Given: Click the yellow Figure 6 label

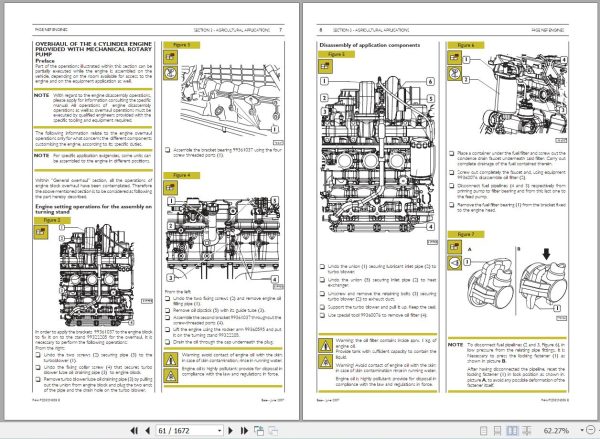Looking at the screenshot, I should pos(466,45).
